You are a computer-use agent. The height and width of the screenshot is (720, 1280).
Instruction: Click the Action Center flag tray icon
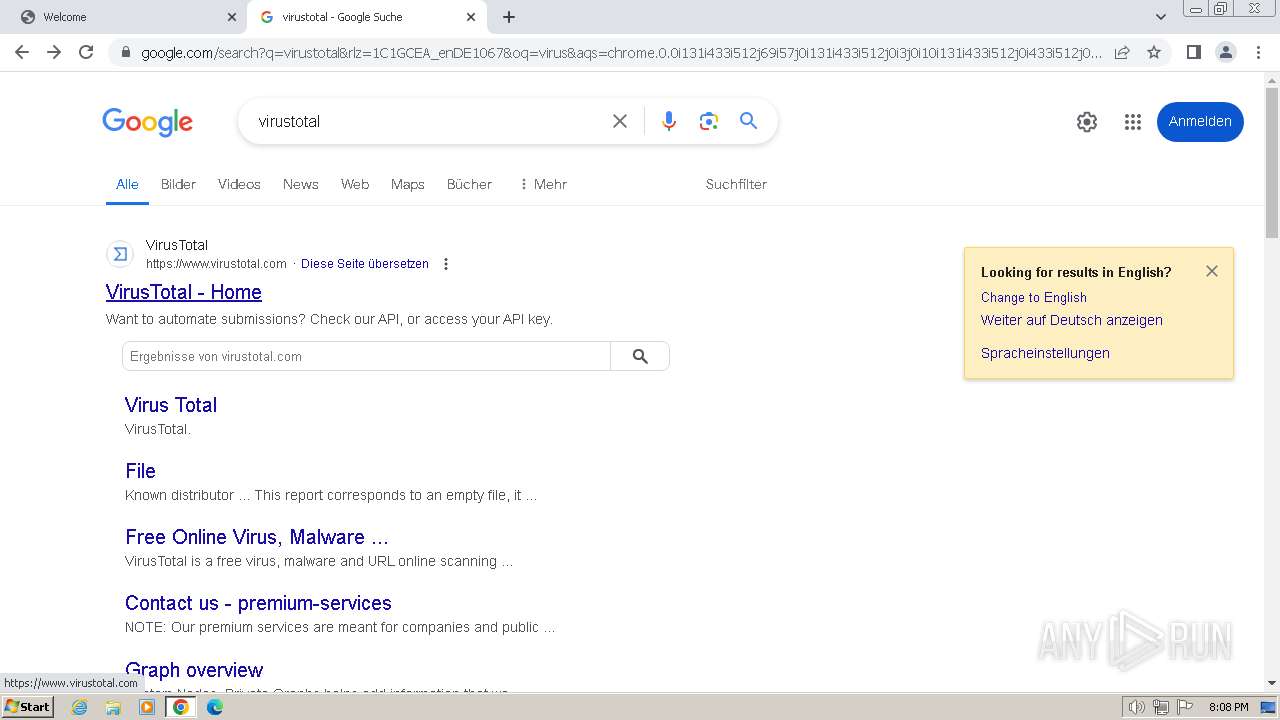(1185, 707)
